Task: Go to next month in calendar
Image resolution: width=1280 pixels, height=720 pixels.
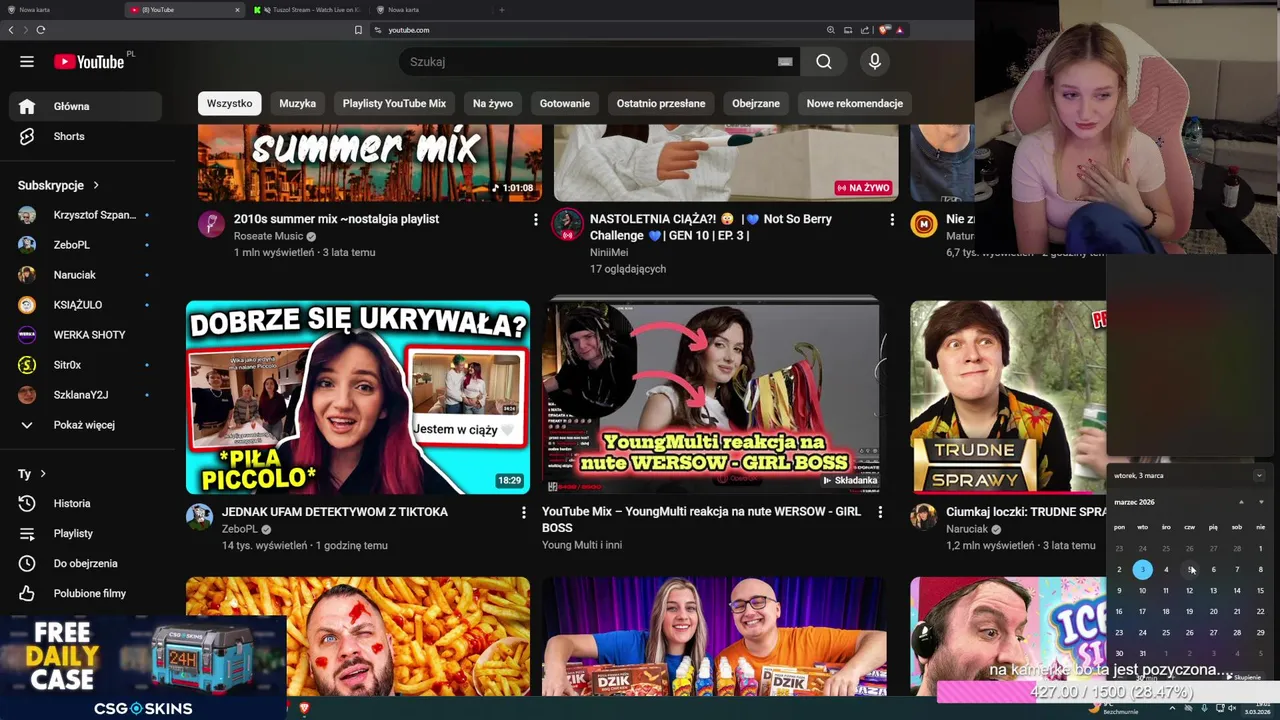Action: coord(1260,502)
